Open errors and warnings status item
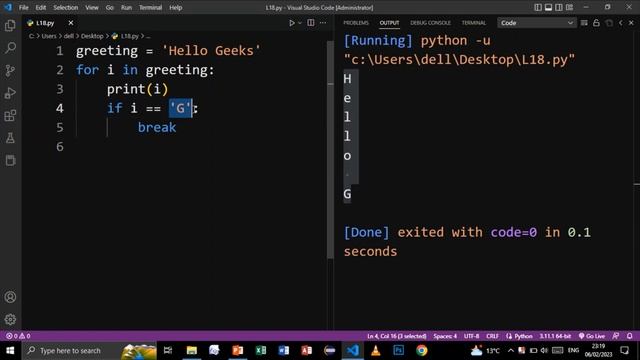The width and height of the screenshot is (640, 360). coord(18,336)
